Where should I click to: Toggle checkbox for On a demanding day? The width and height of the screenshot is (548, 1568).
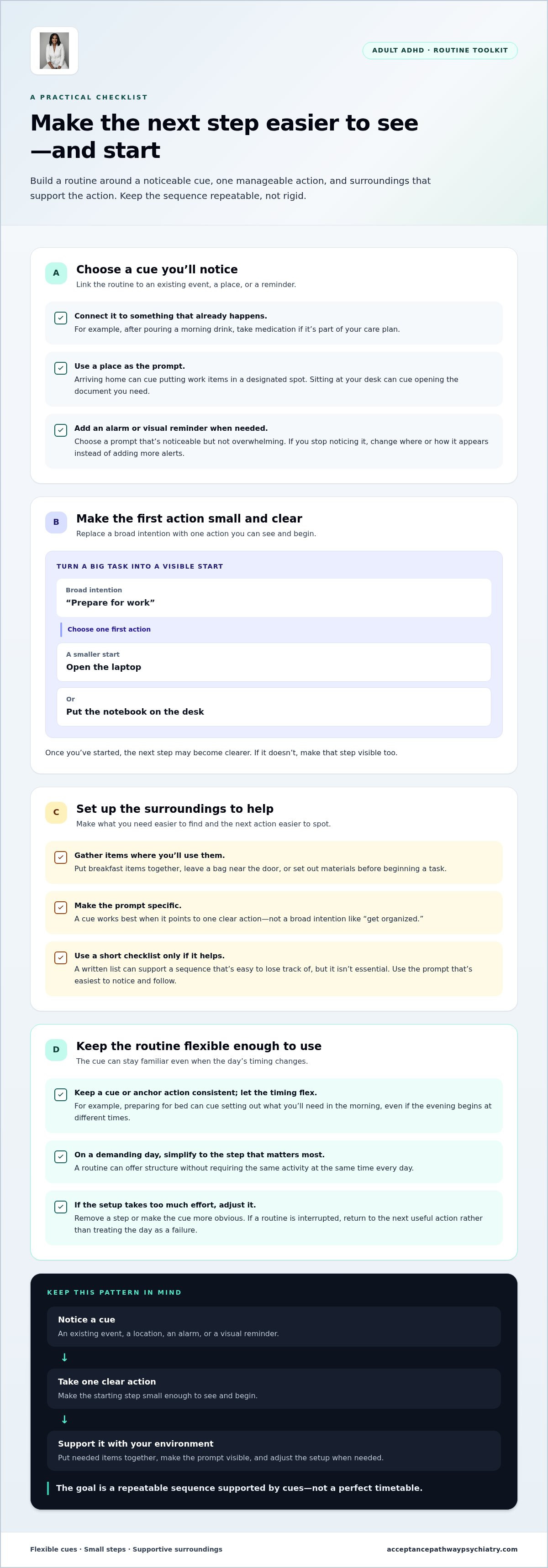point(61,1157)
